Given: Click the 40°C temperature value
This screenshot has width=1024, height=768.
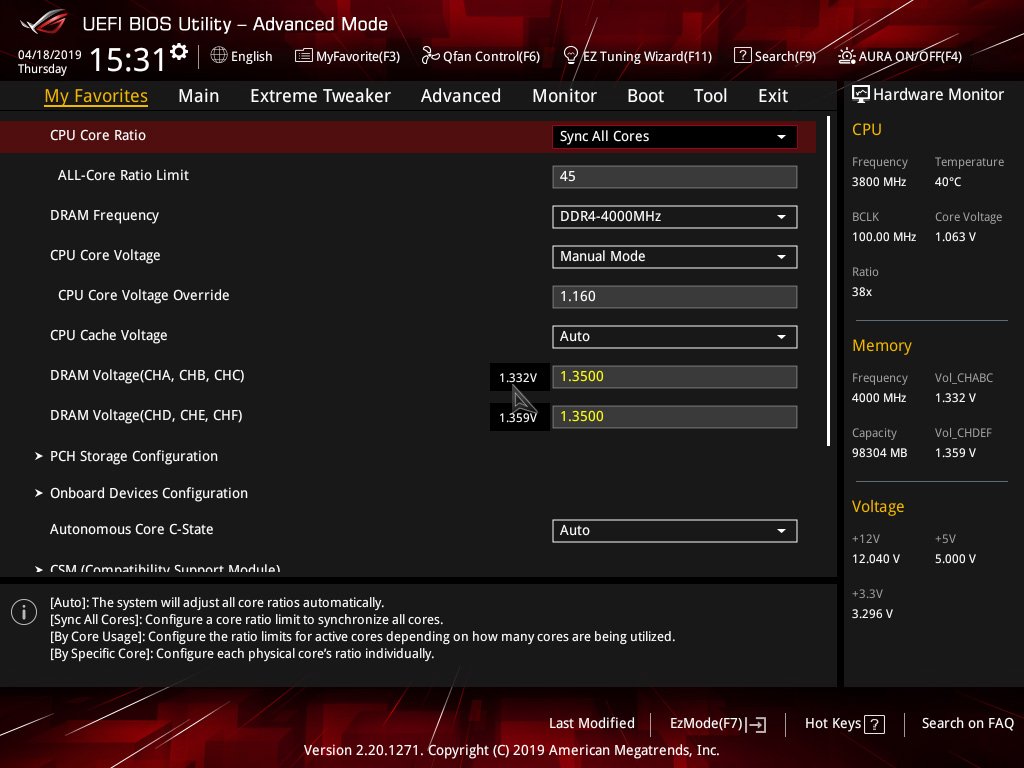Looking at the screenshot, I should [948, 182].
